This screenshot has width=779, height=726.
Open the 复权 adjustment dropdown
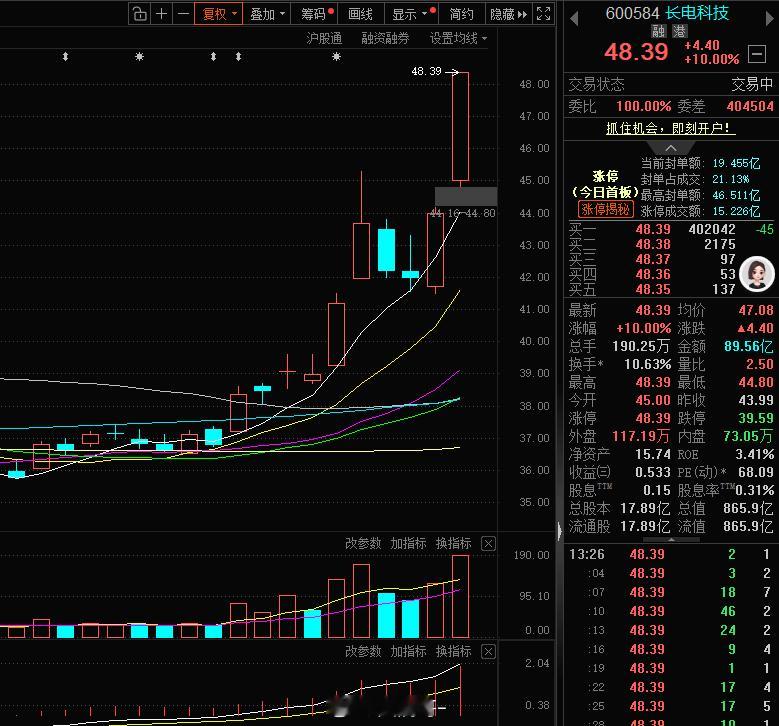click(x=218, y=13)
